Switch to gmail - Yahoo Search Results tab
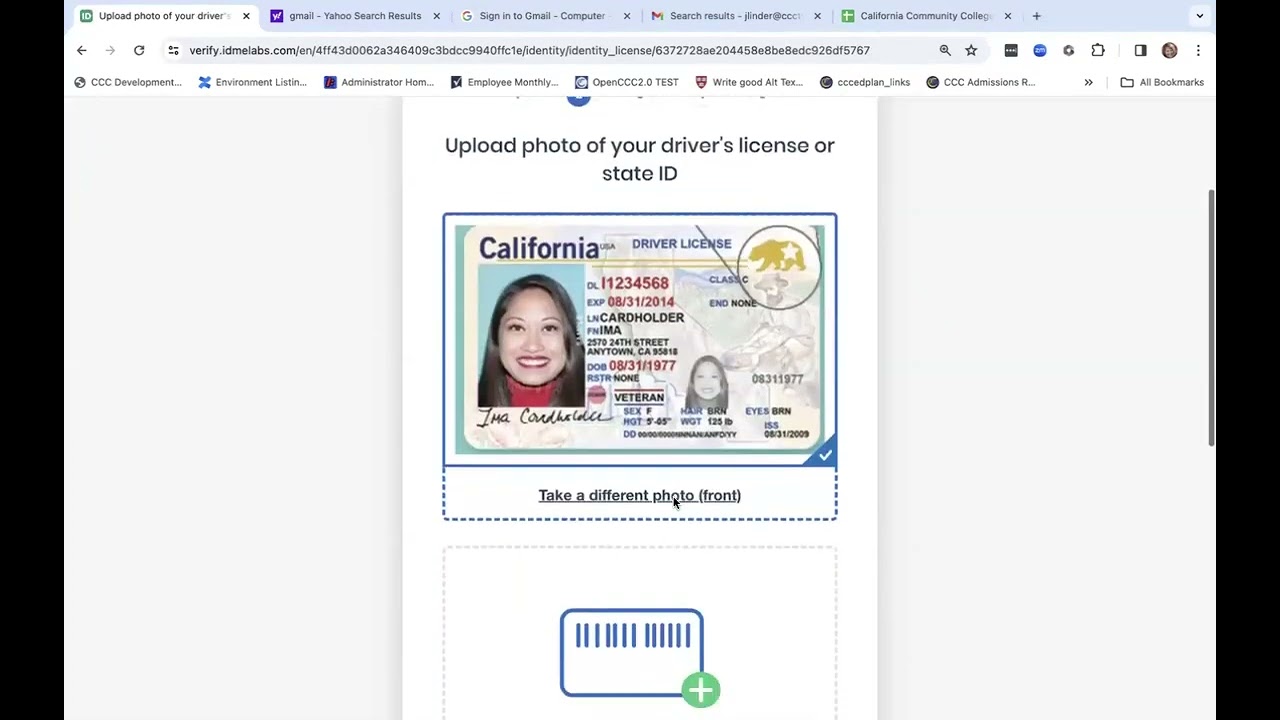 (356, 16)
